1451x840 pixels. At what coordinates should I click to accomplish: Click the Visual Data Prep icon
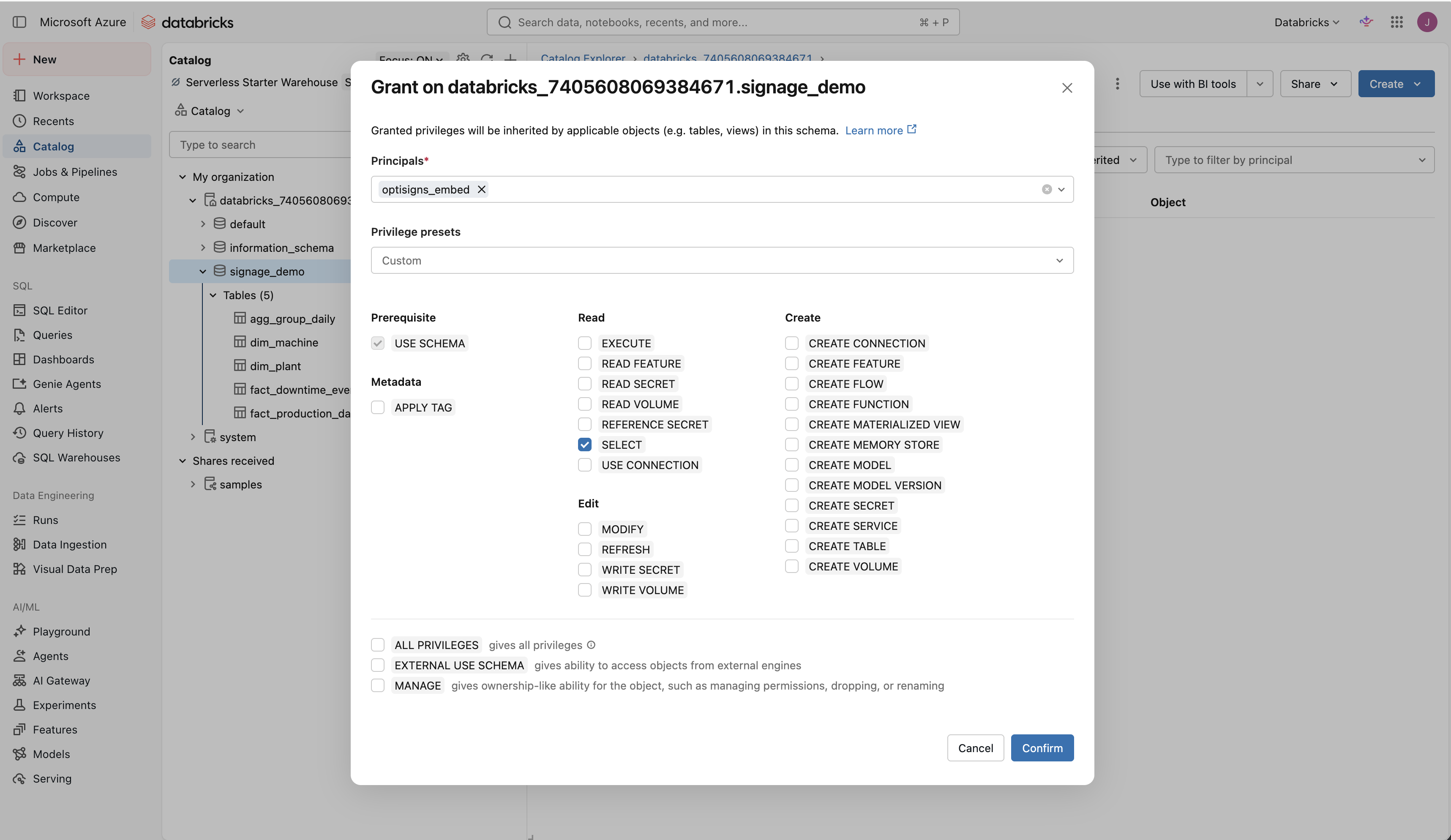coord(19,569)
